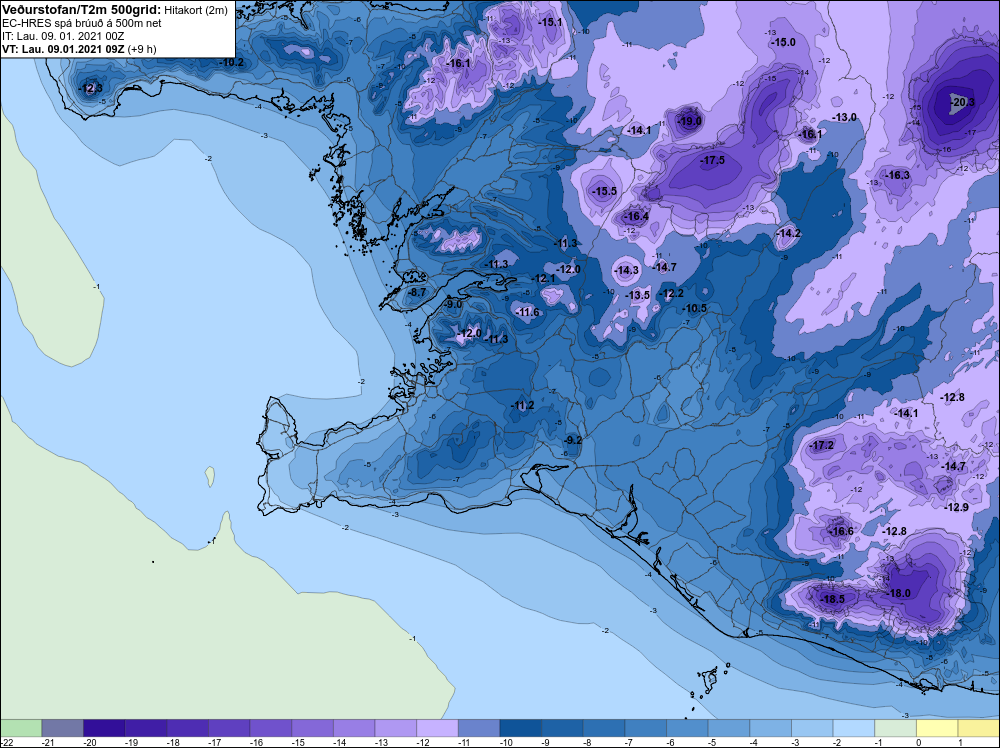Viewport: 1000px width, 748px height.
Task: Click the -18.5 temperature label
Action: 832,599
